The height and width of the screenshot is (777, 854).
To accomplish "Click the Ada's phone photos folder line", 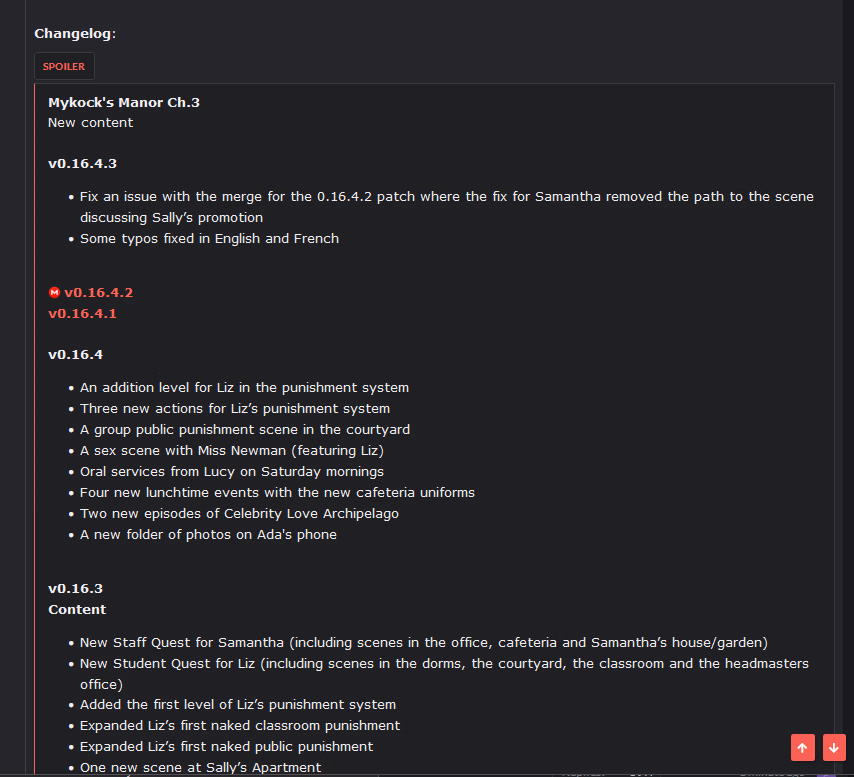I will (x=208, y=535).
